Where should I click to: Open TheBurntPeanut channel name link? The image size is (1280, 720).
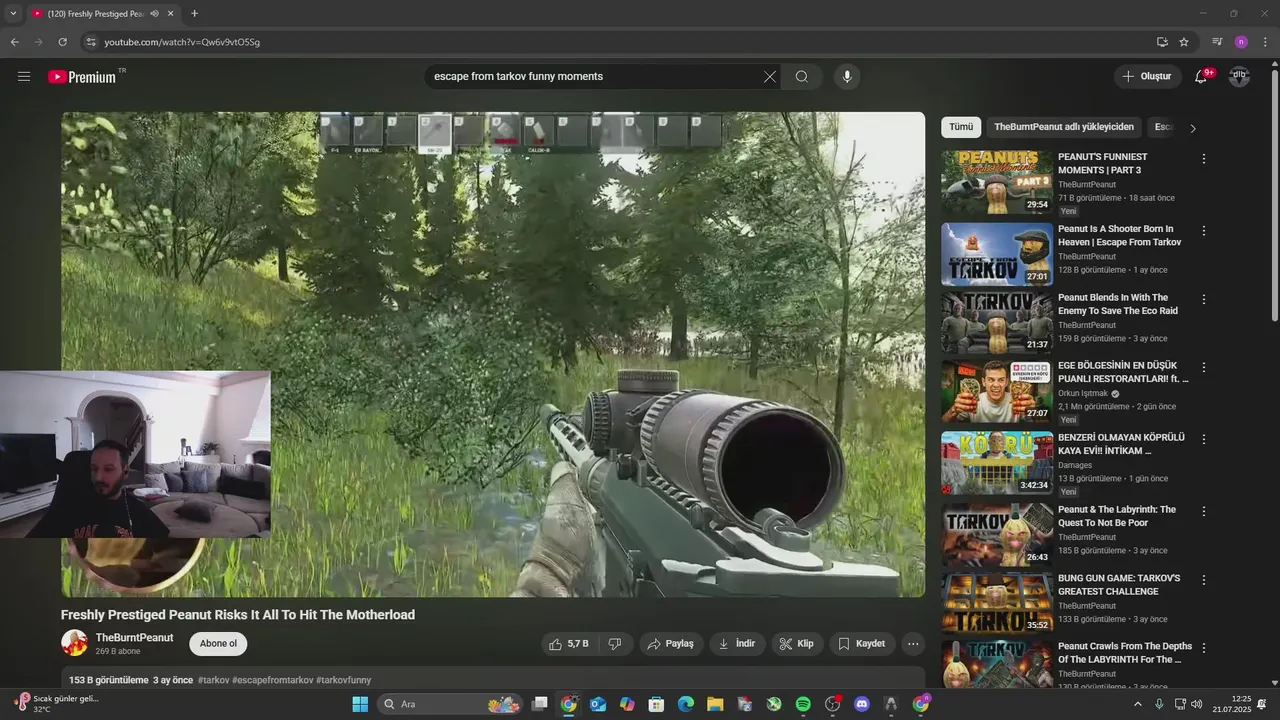(134, 638)
